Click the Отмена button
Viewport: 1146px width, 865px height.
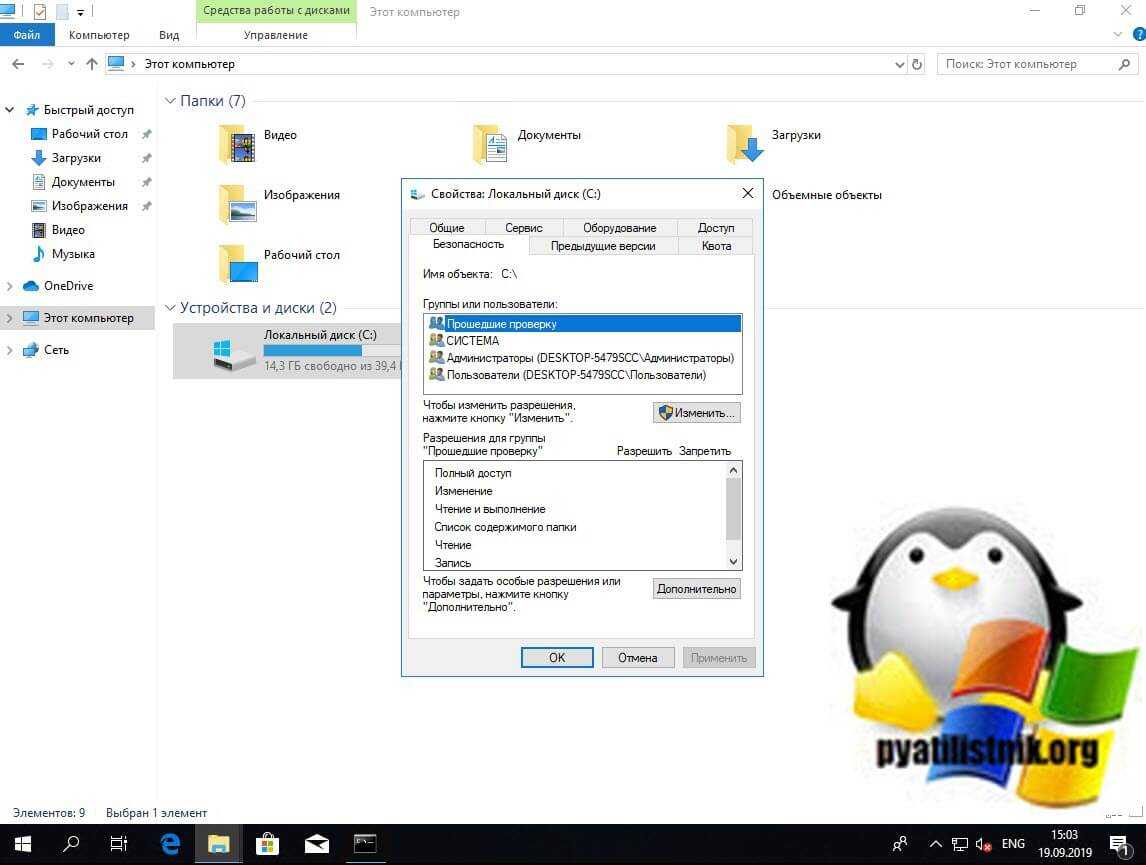point(637,658)
